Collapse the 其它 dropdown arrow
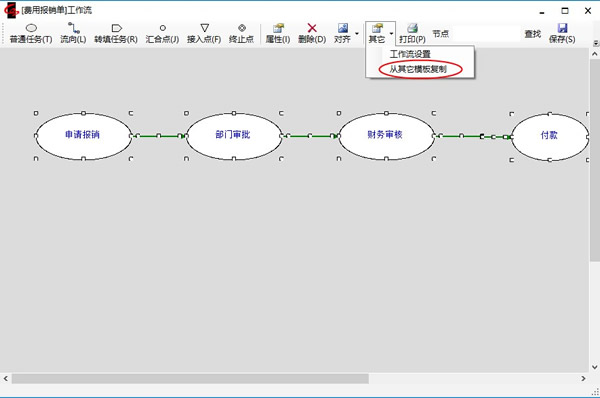 pyautogui.click(x=391, y=33)
